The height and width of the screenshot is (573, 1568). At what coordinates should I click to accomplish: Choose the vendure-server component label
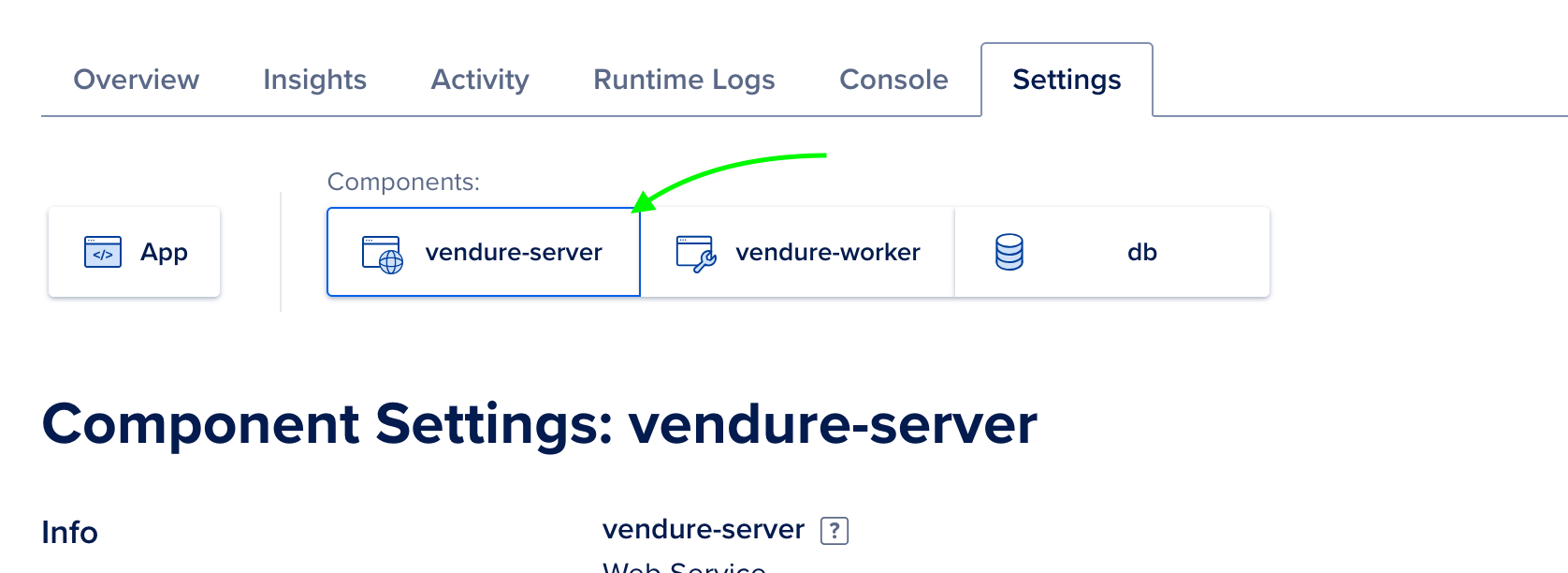[514, 252]
